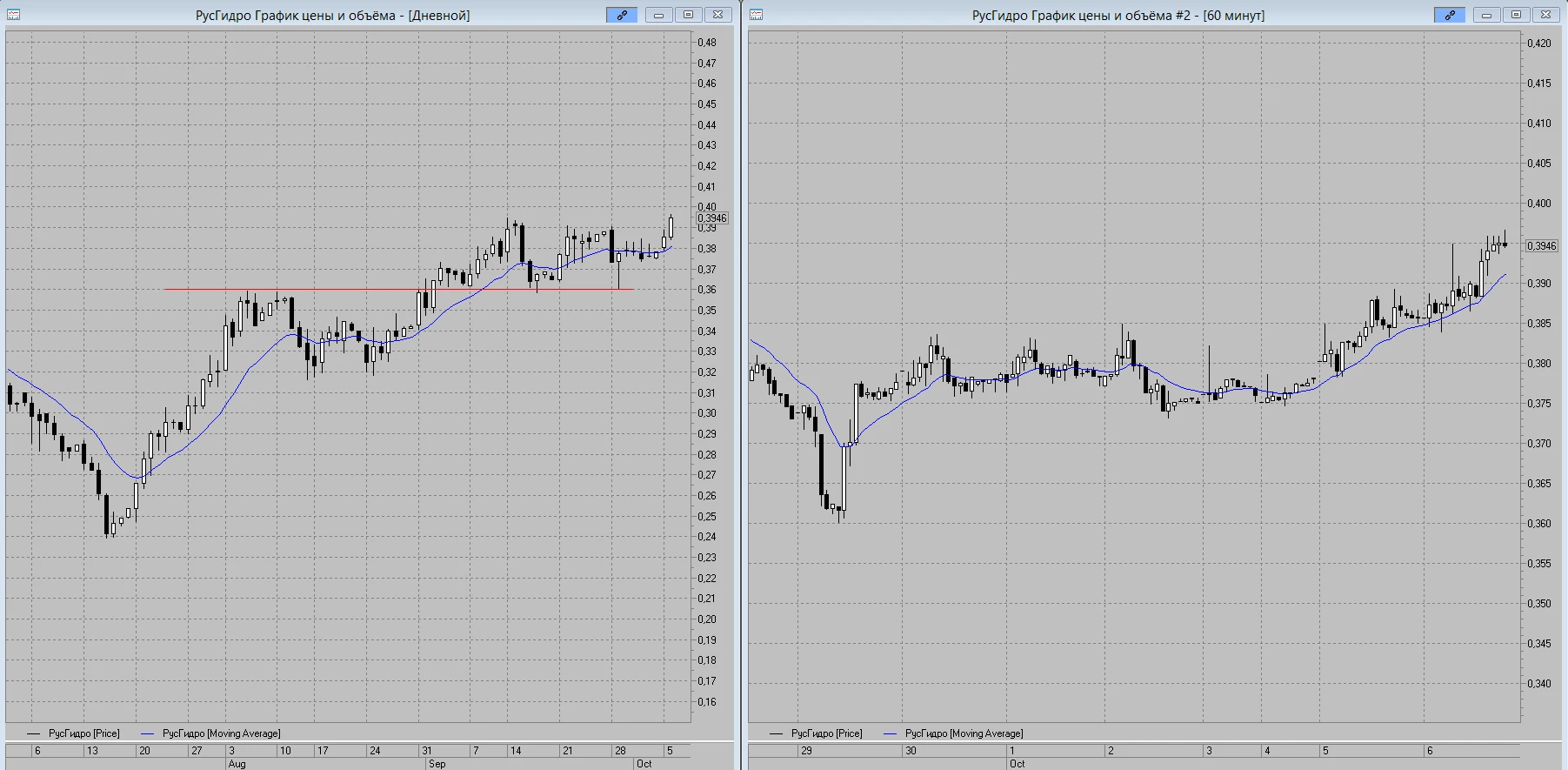Click the 0,3946 current price tag on the daily chart
Viewport: 1568px width, 770px height.
click(x=712, y=218)
